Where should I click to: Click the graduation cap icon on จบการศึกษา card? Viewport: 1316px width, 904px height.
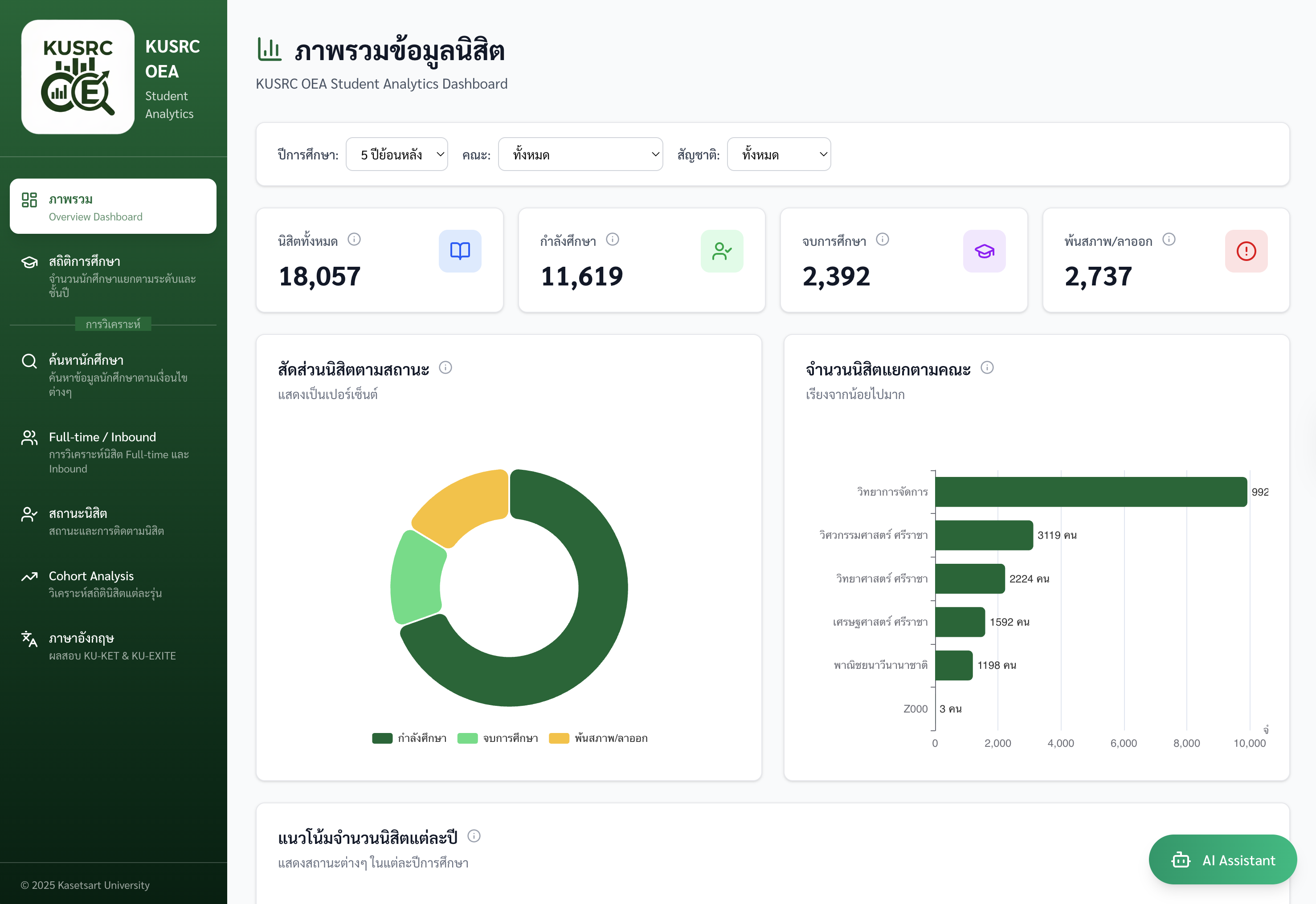tap(984, 252)
